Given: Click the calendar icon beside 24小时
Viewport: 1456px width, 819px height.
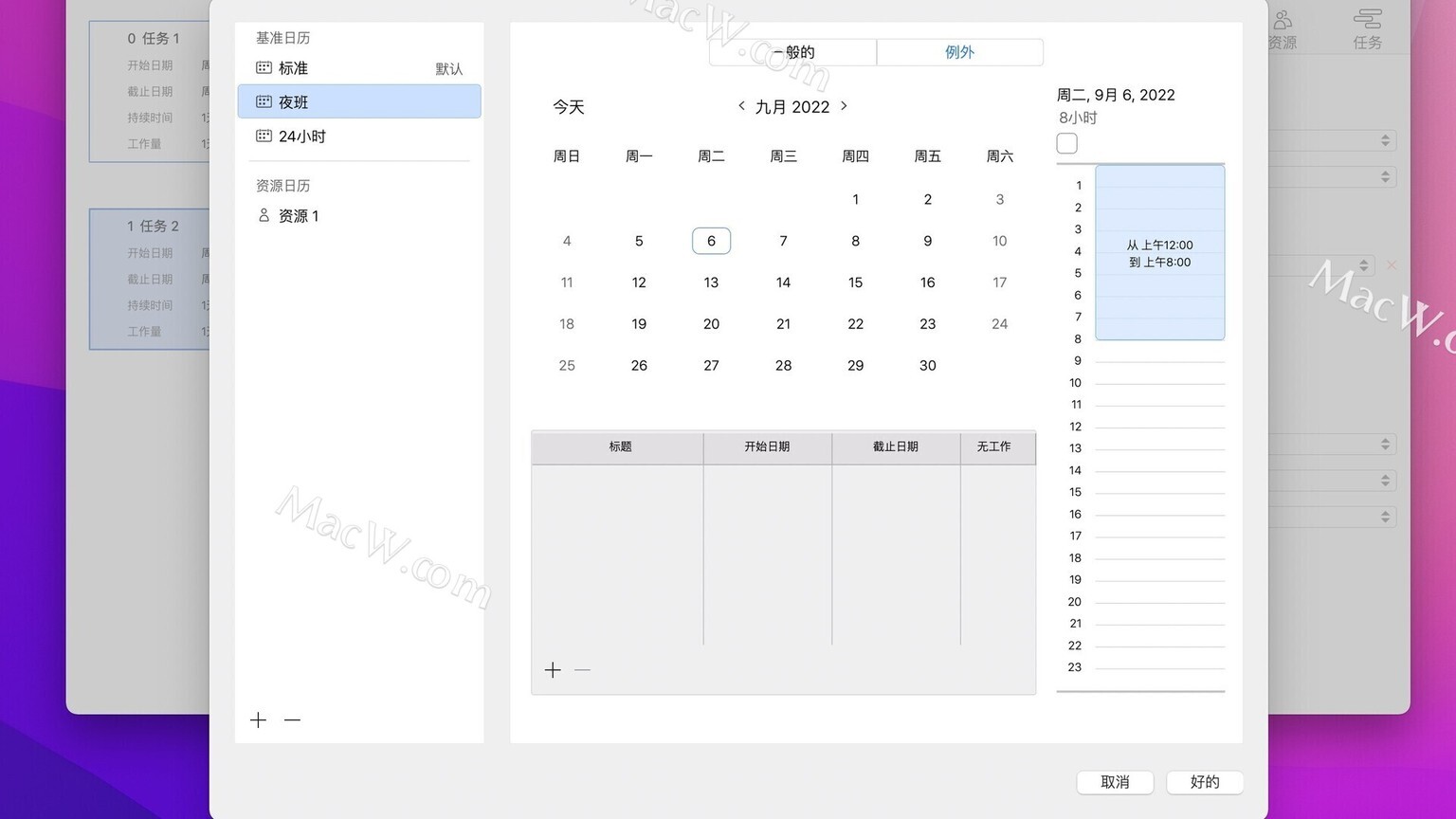Looking at the screenshot, I should [x=264, y=136].
